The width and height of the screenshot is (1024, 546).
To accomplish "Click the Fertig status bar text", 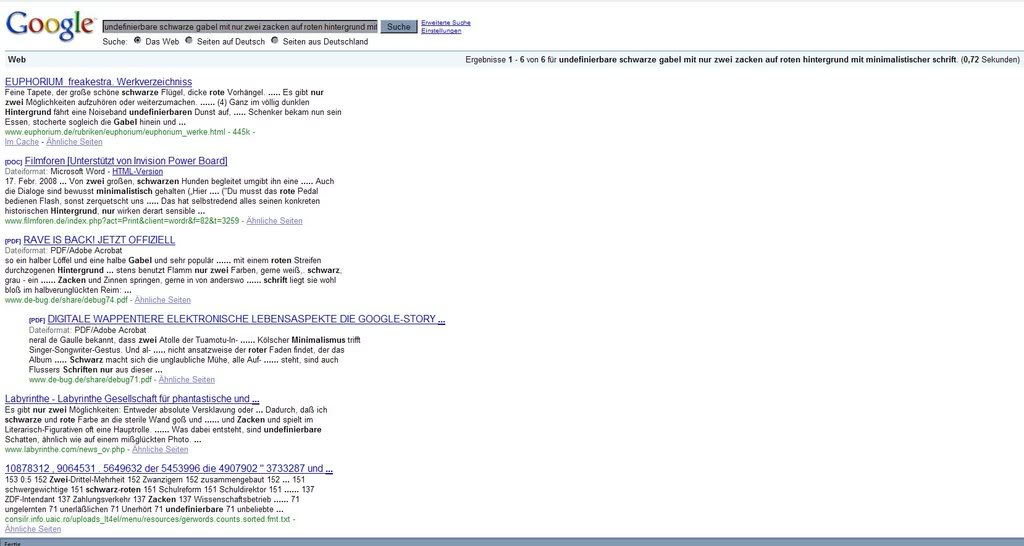I will point(12,543).
